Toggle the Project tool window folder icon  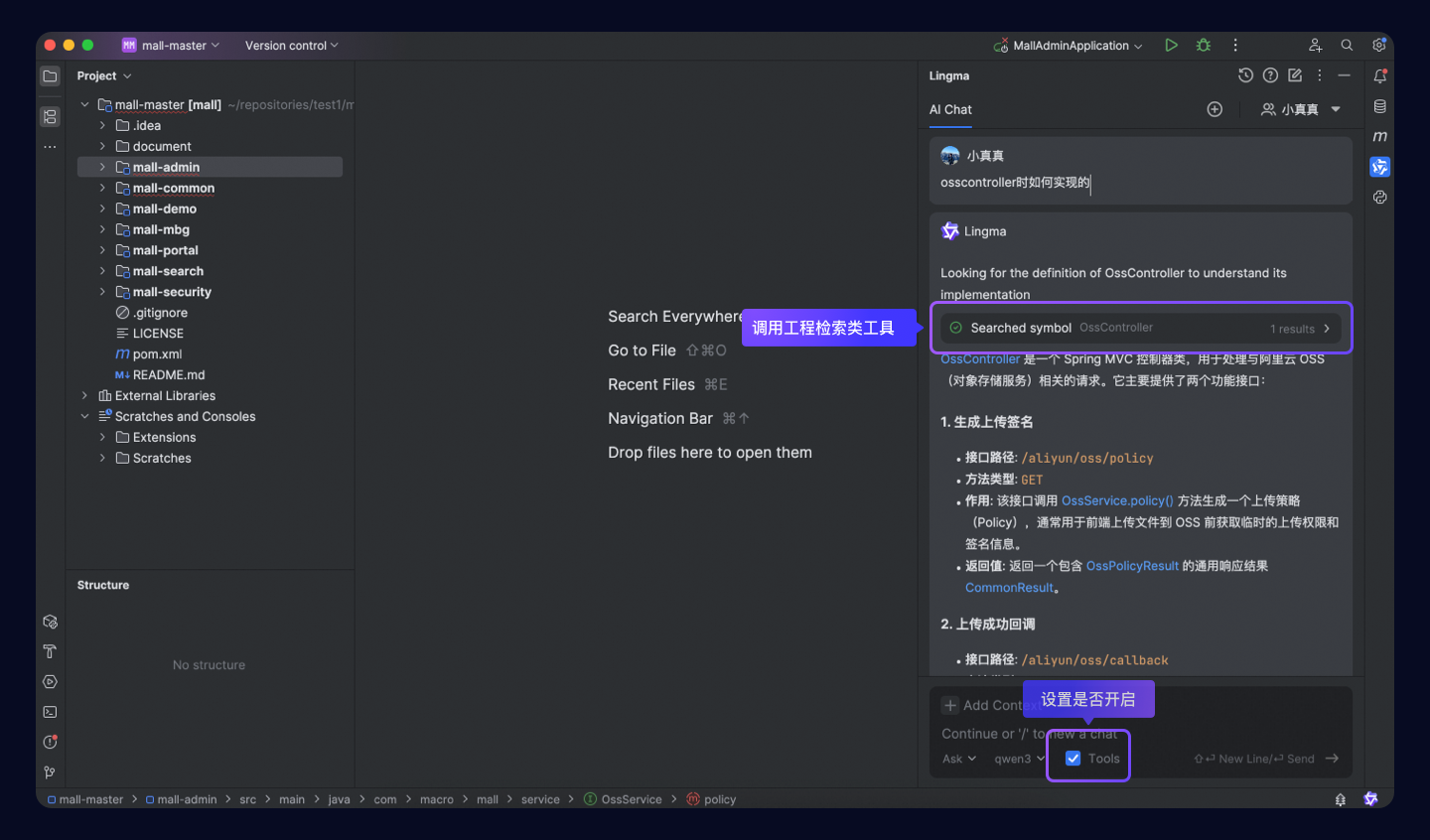click(50, 75)
